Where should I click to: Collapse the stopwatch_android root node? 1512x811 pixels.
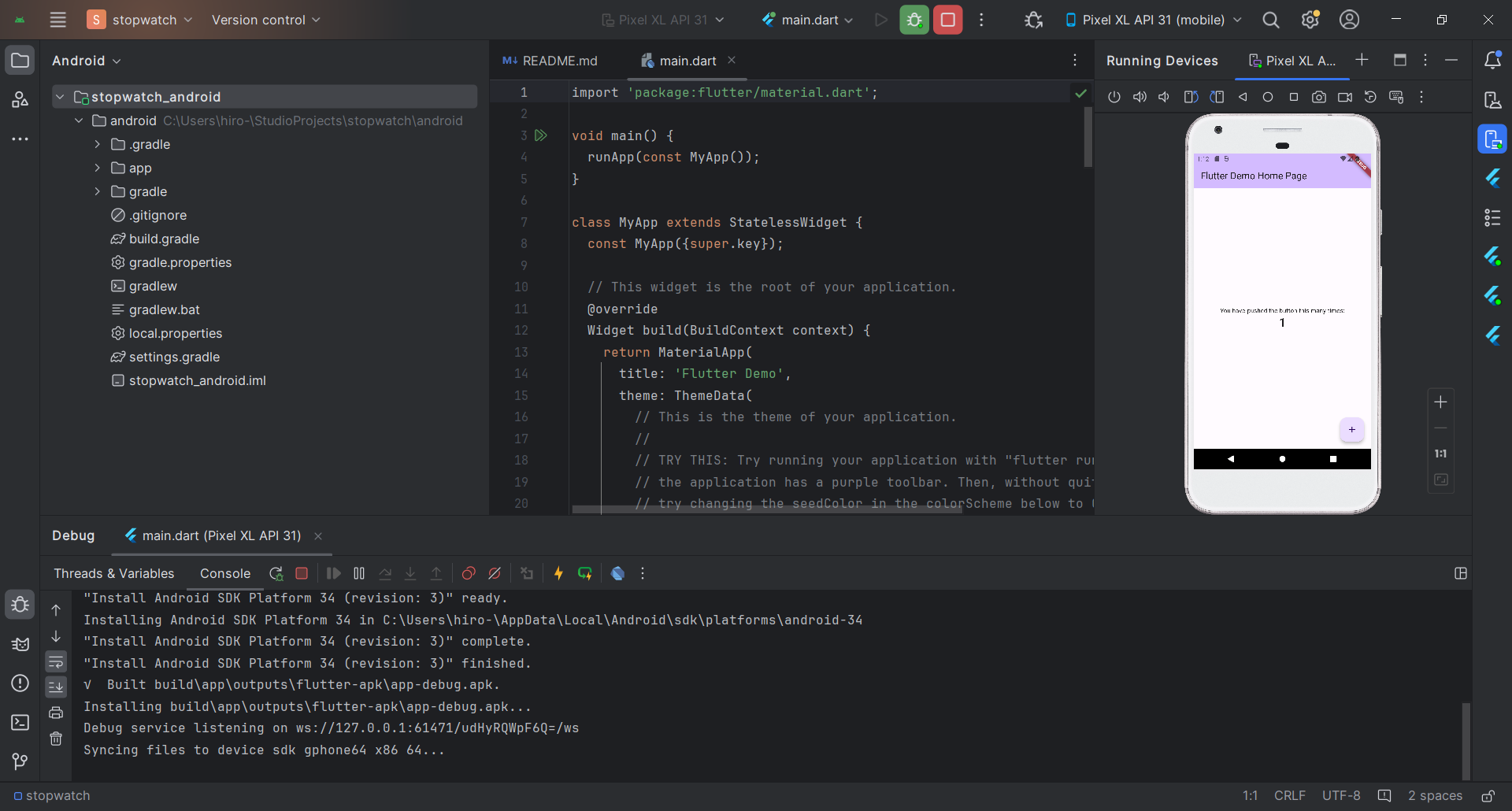(x=60, y=97)
